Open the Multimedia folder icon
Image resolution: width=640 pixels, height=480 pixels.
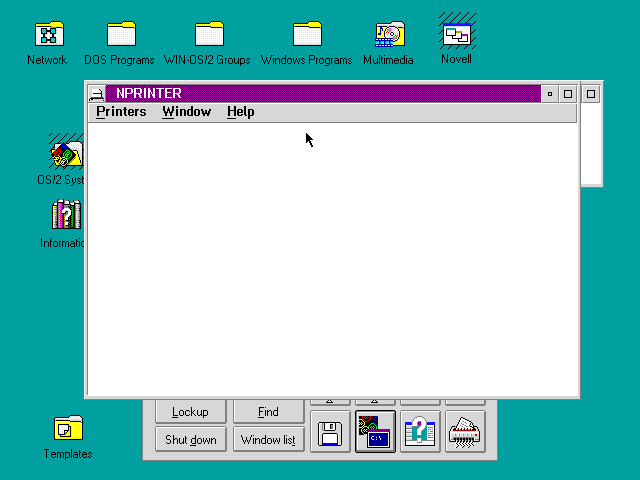click(x=390, y=34)
